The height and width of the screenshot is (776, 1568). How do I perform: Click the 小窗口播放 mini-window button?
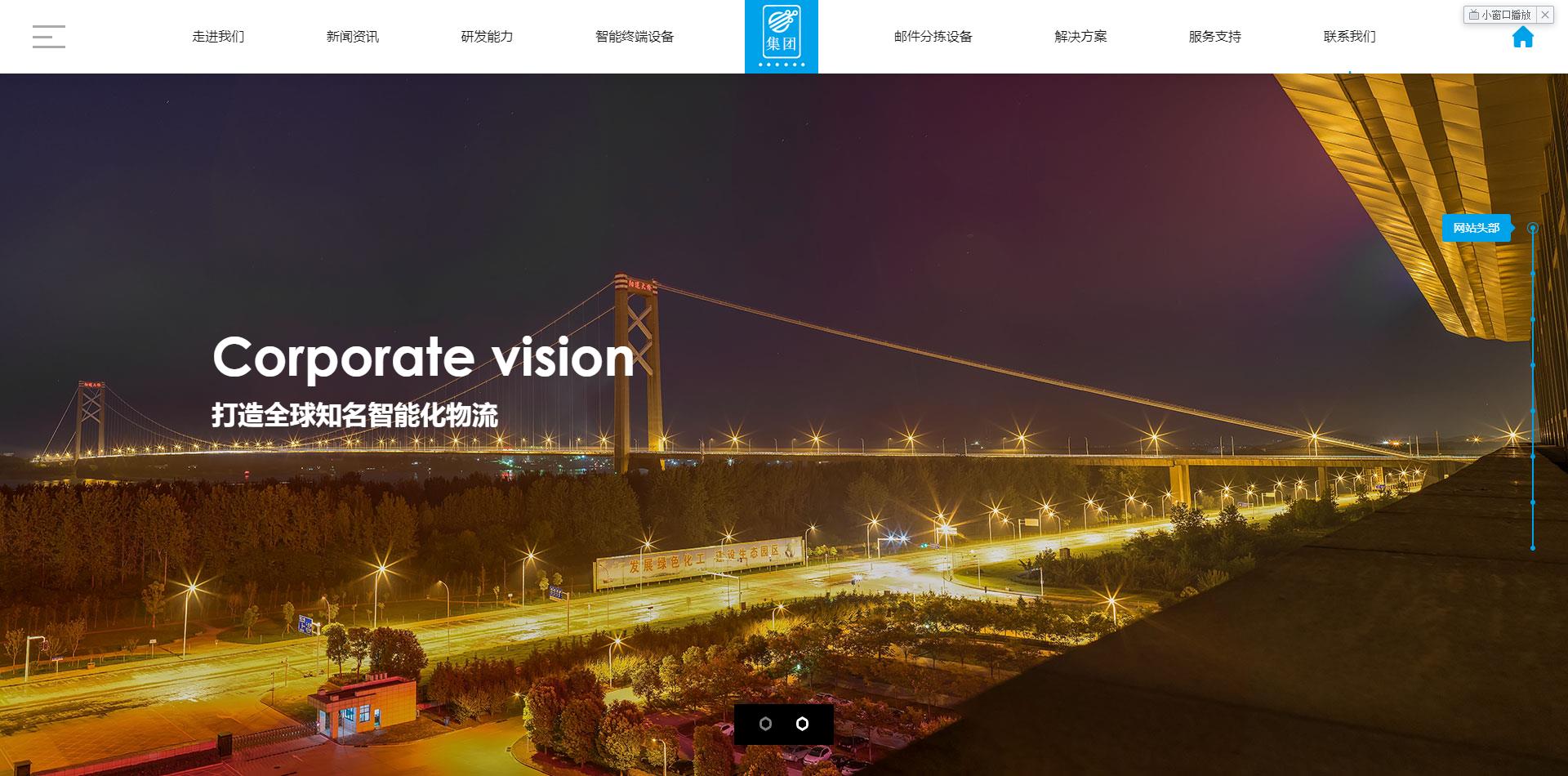pos(1500,15)
